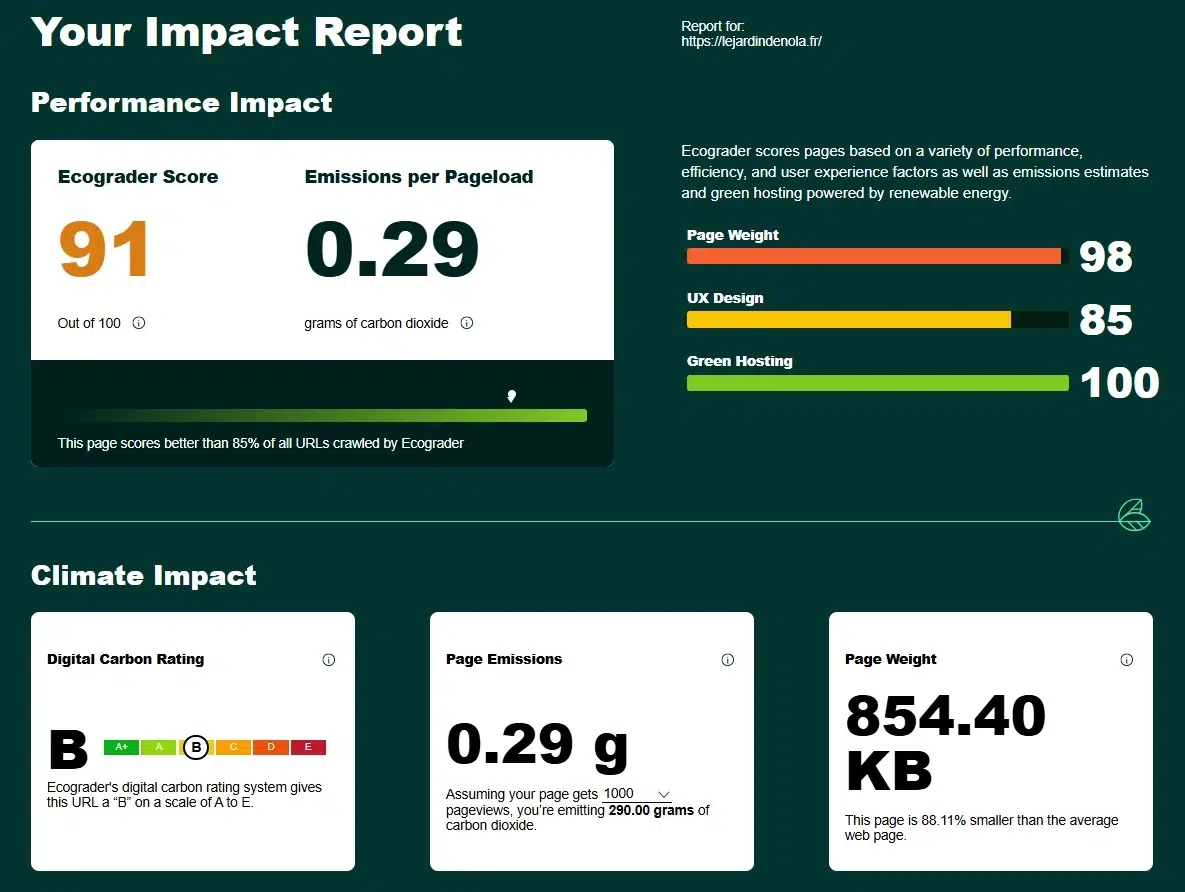Viewport: 1185px width, 892px height.
Task: Click the A+ rating swatch
Action: [121, 747]
